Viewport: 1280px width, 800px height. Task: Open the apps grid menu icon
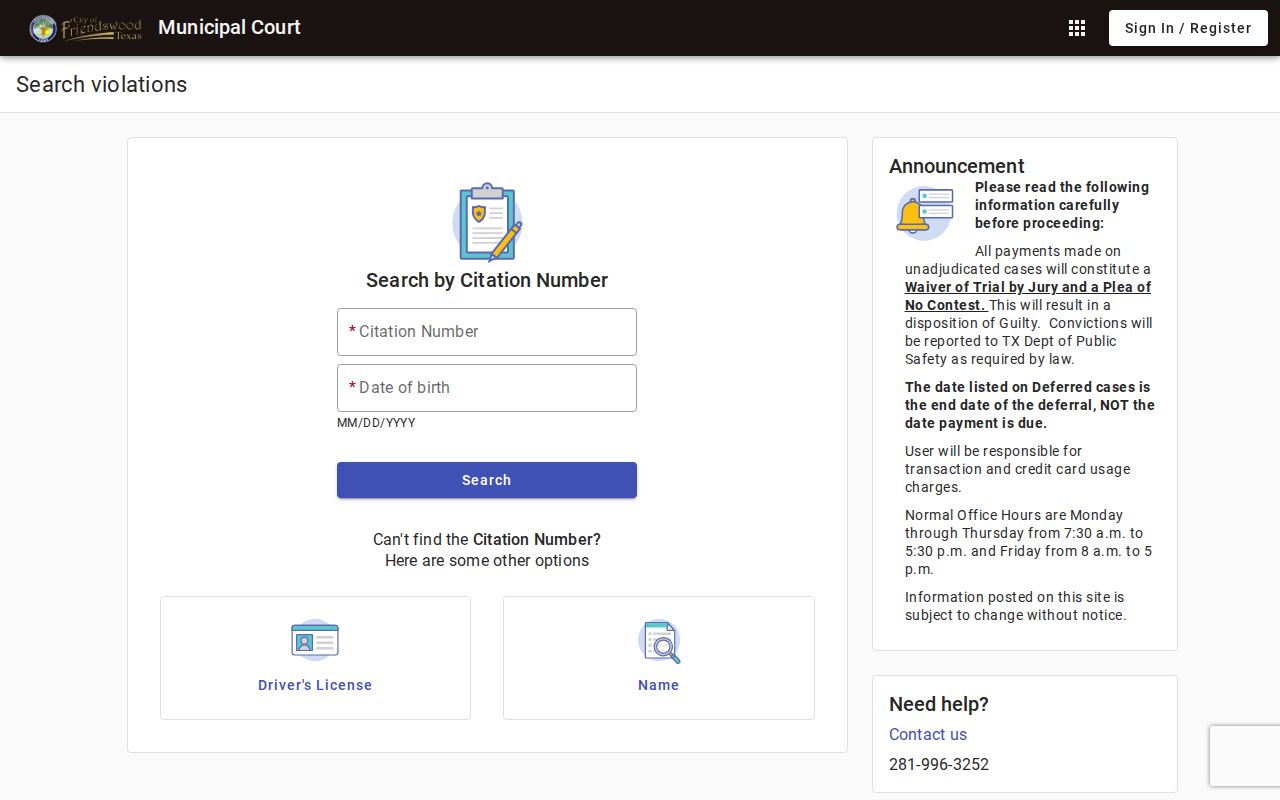(x=1077, y=28)
